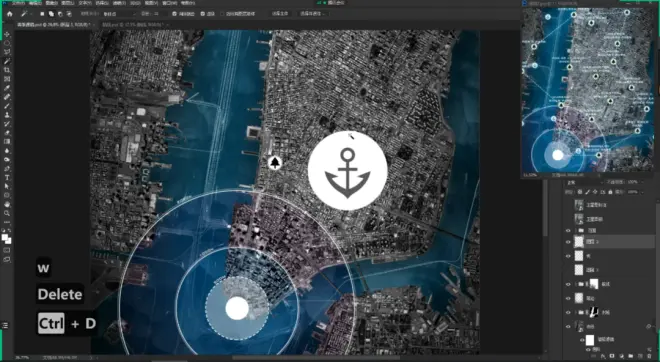This screenshot has height=362, width=660.
Task: Select the Polygonal Lasso tool
Action: [7, 52]
